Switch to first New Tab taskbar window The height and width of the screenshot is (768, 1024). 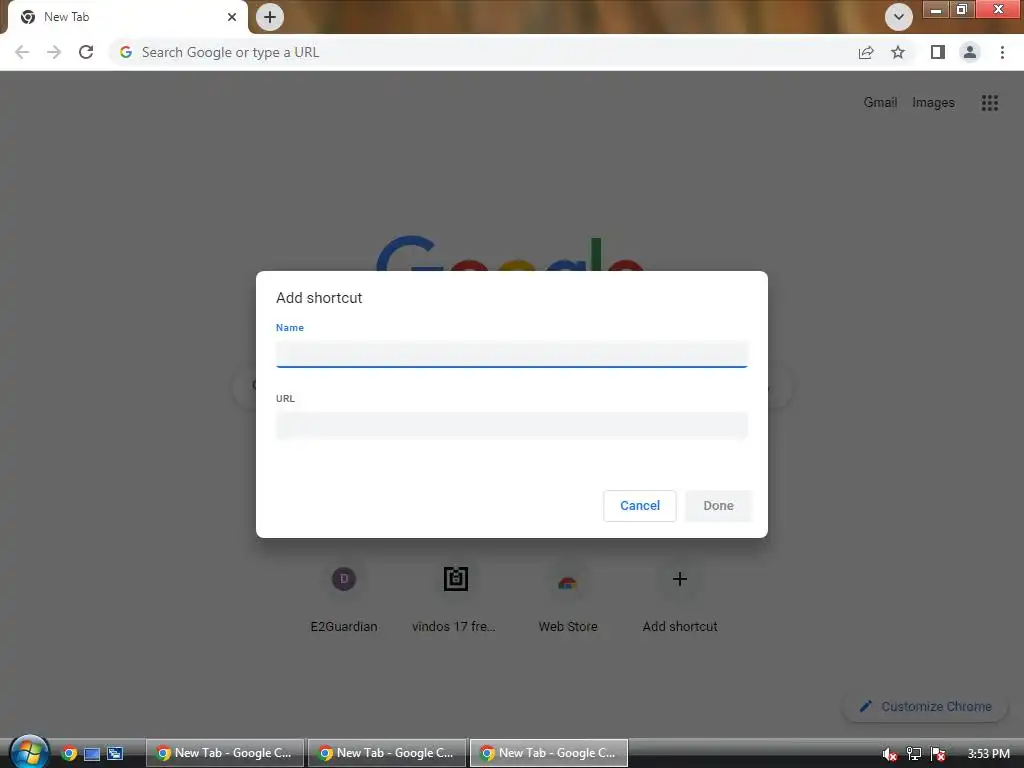[225, 753]
